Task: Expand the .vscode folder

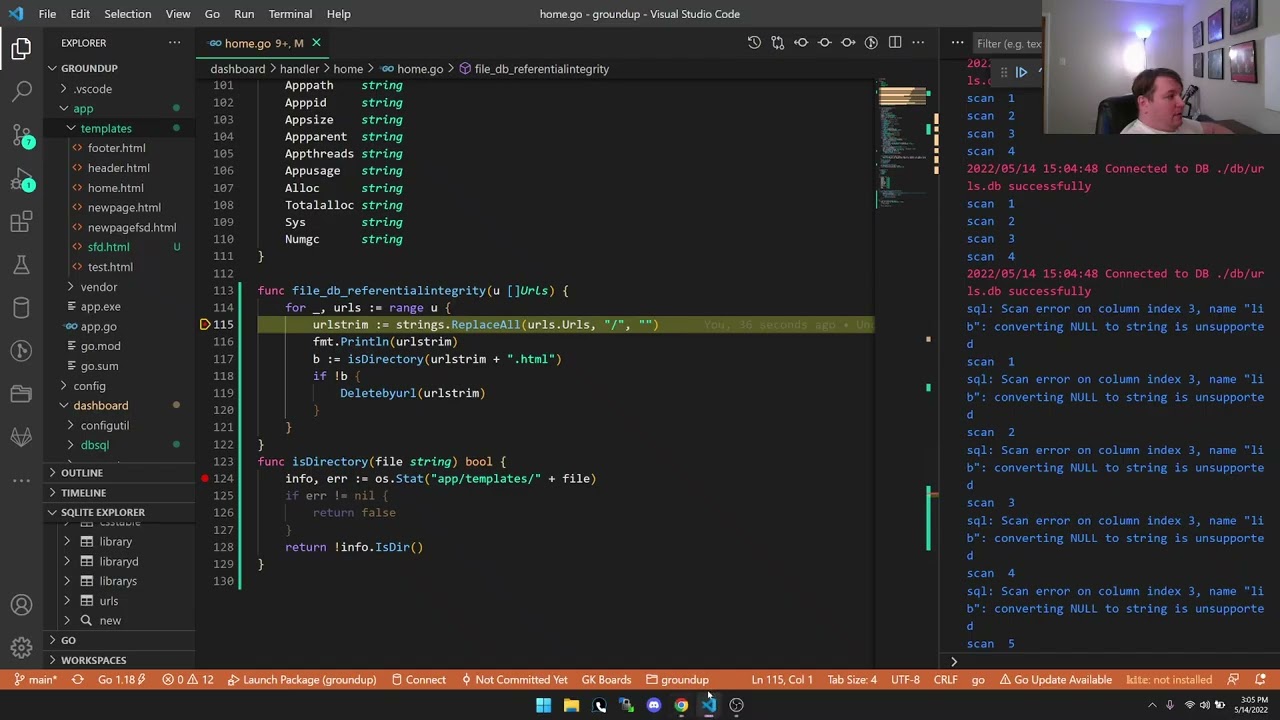Action: (x=93, y=89)
